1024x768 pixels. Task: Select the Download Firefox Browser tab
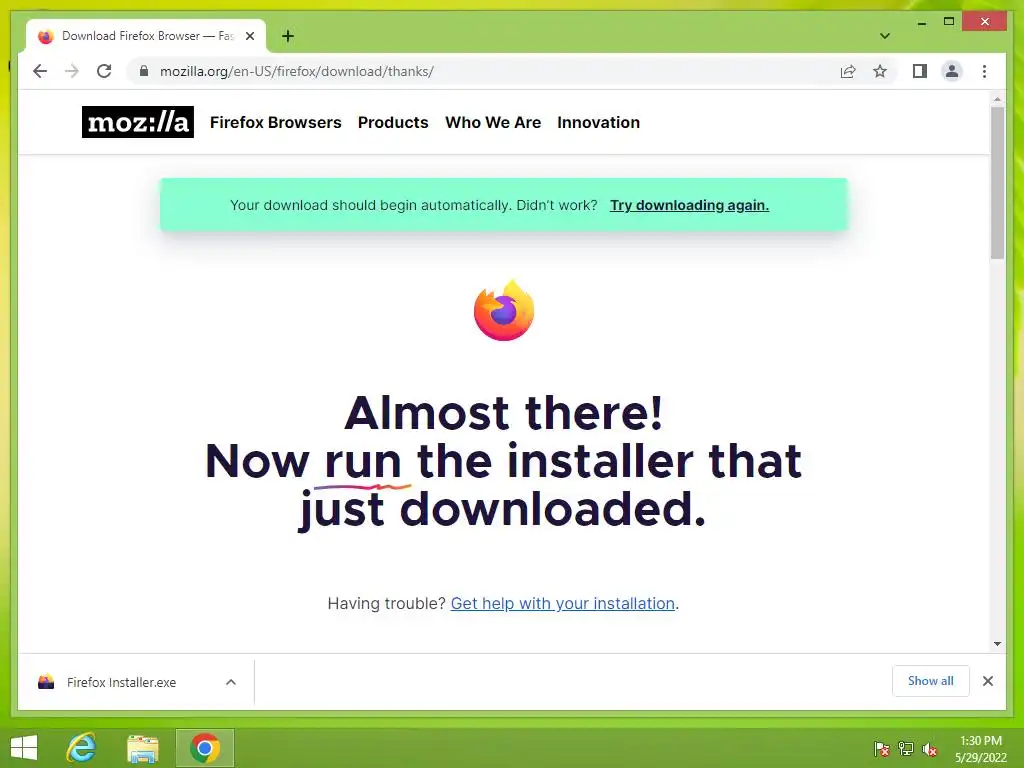click(x=146, y=36)
